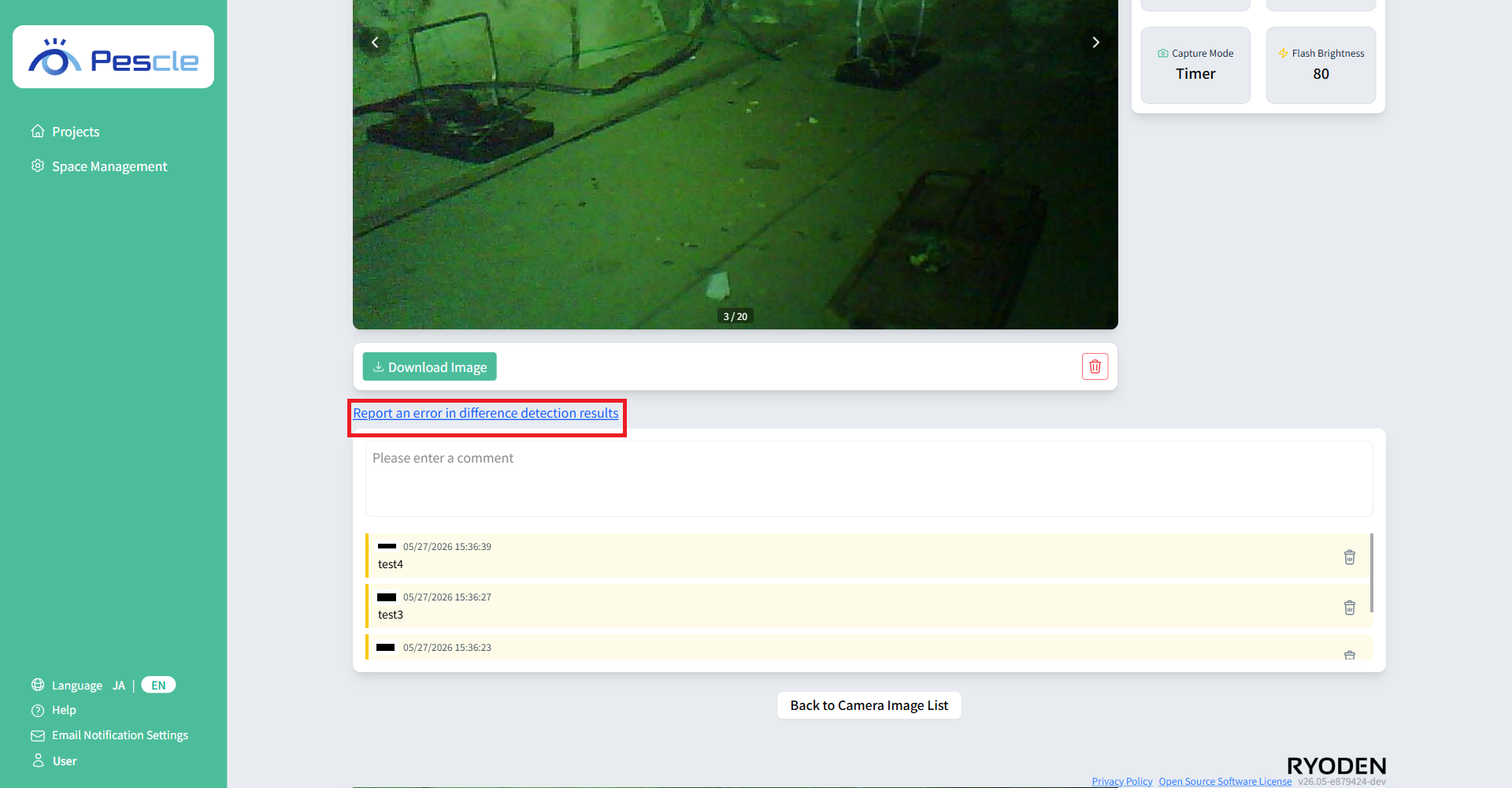Click the User profile icon

pos(38,760)
